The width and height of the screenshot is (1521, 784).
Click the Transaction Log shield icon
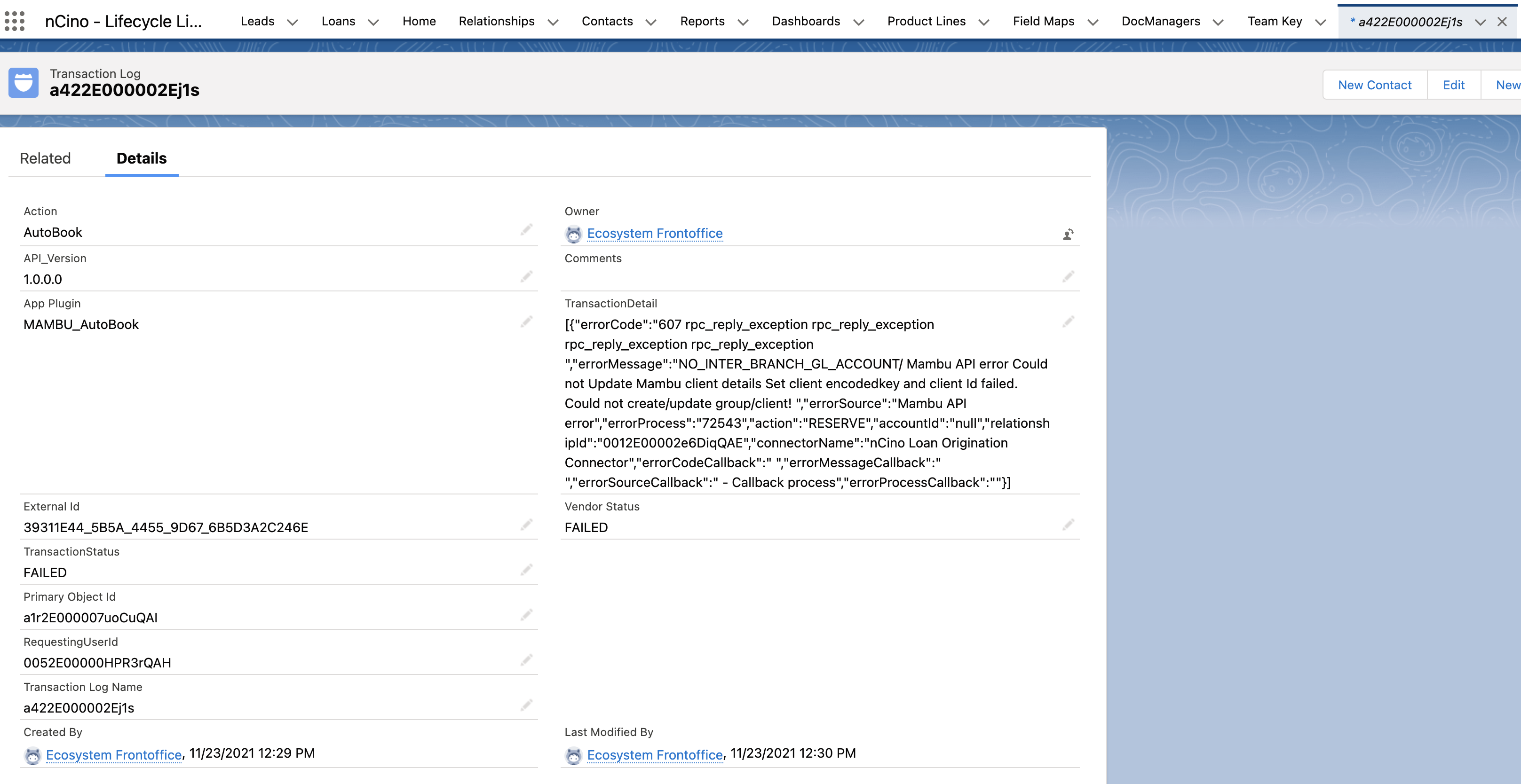(23, 82)
